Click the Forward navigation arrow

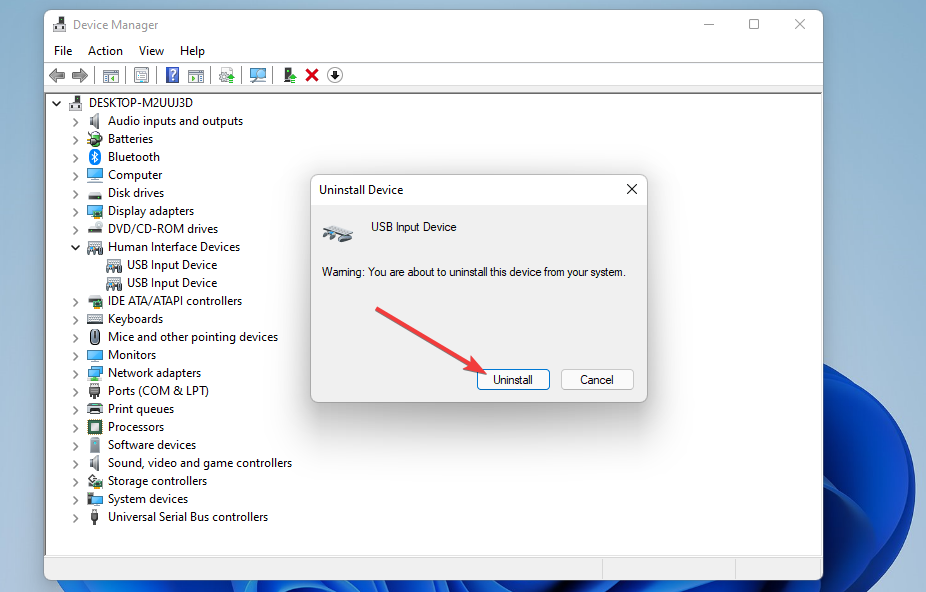pos(80,75)
